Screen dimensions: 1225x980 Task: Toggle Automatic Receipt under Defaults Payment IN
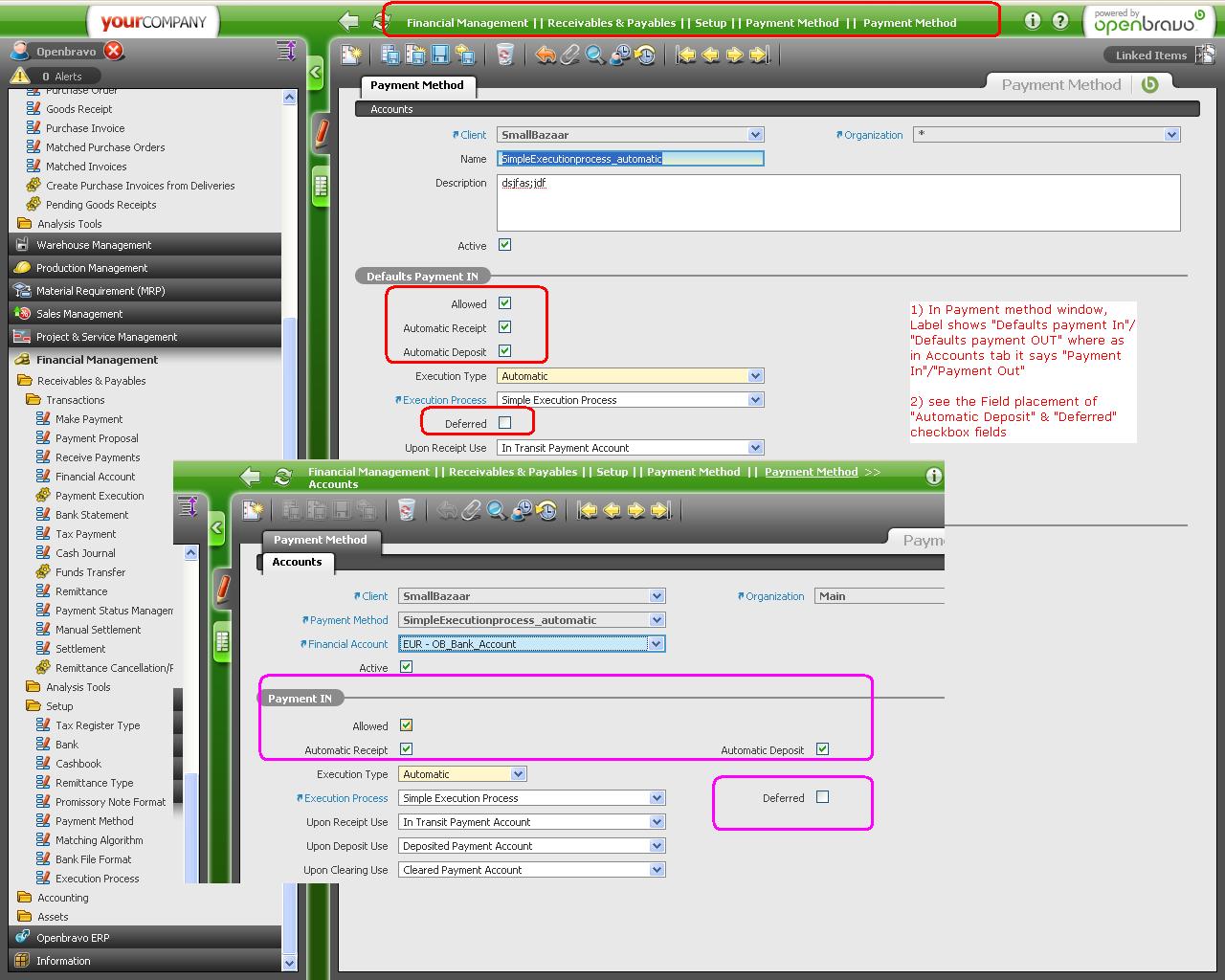504,327
